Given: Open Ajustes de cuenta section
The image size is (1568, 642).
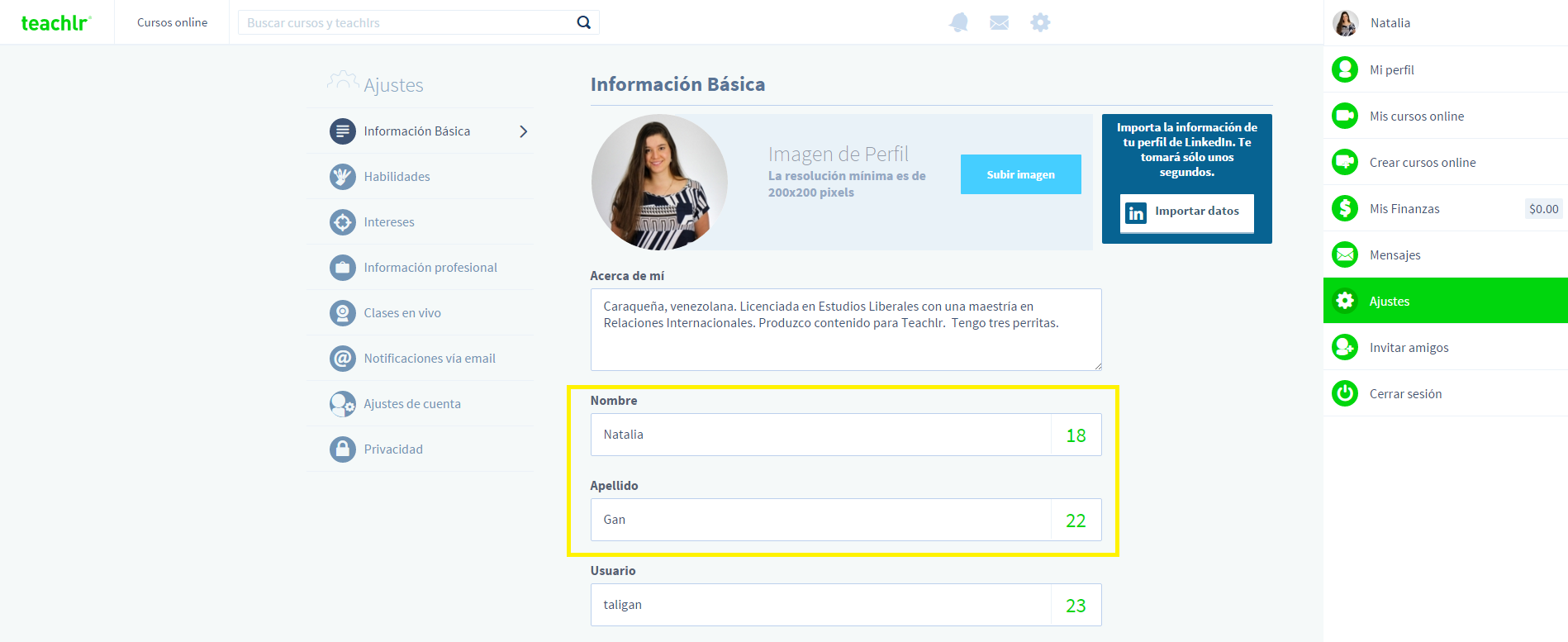Looking at the screenshot, I should coord(421,404).
